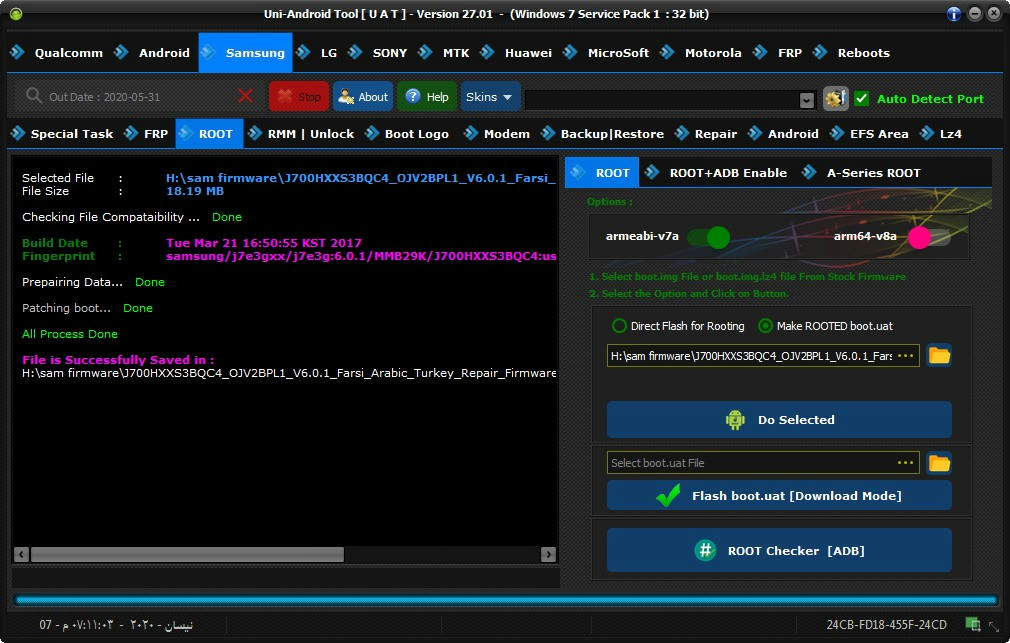Expand the port selection combo box
The height and width of the screenshot is (643, 1010).
point(806,100)
